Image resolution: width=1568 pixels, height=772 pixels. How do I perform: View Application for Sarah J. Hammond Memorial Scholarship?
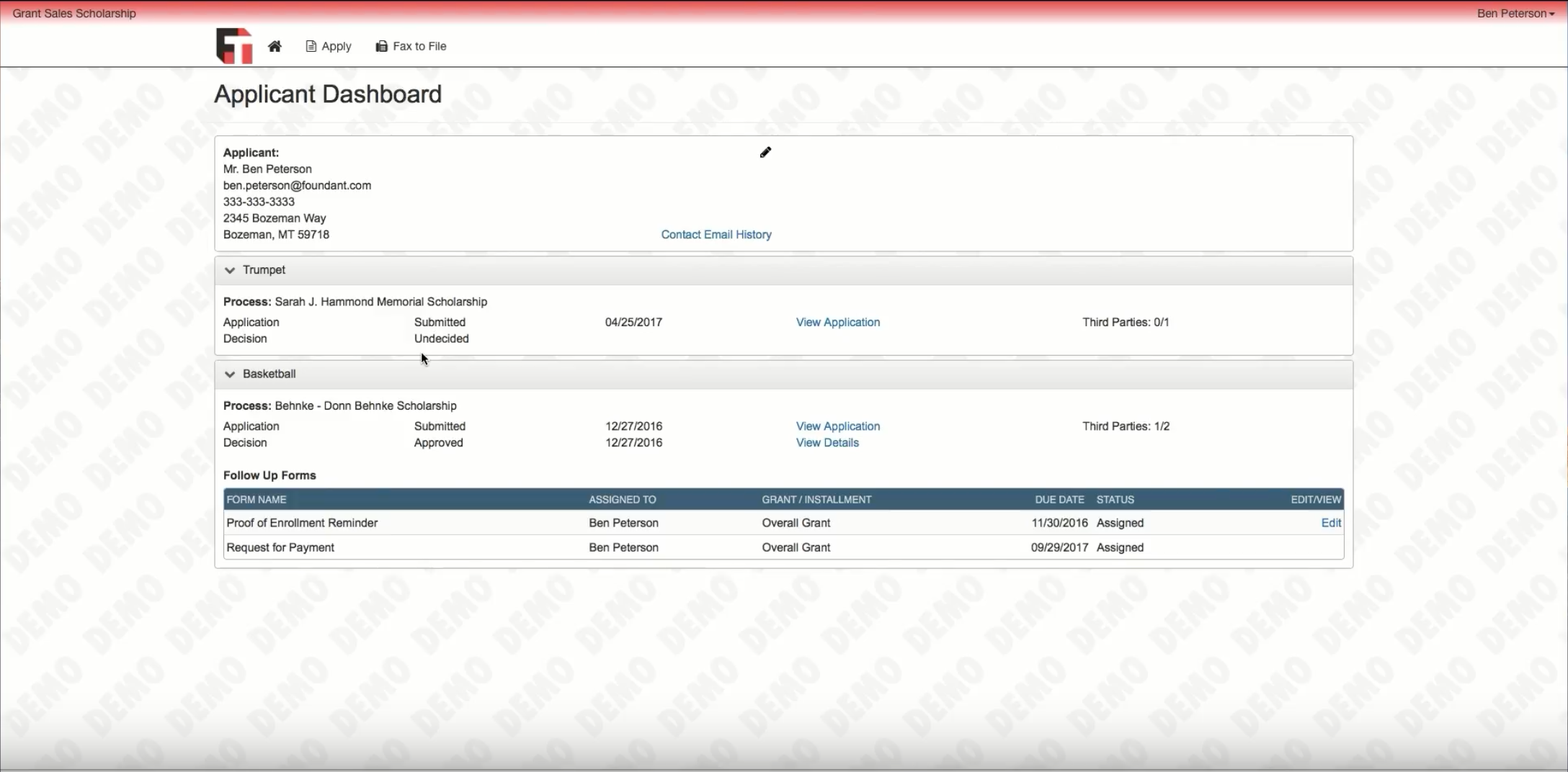coord(837,322)
